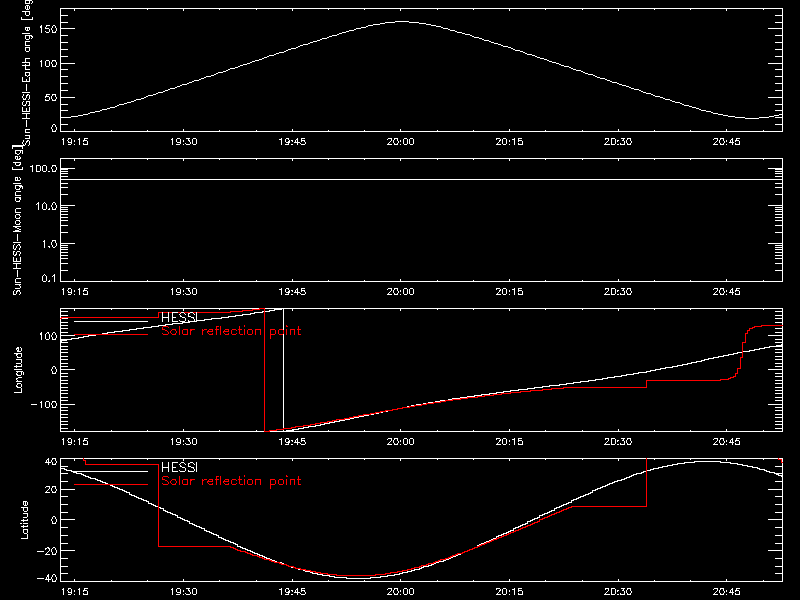This screenshot has height=600, width=800.
Task: Click the flat white line in Moon angle plot
Action: pyautogui.click(x=421, y=180)
